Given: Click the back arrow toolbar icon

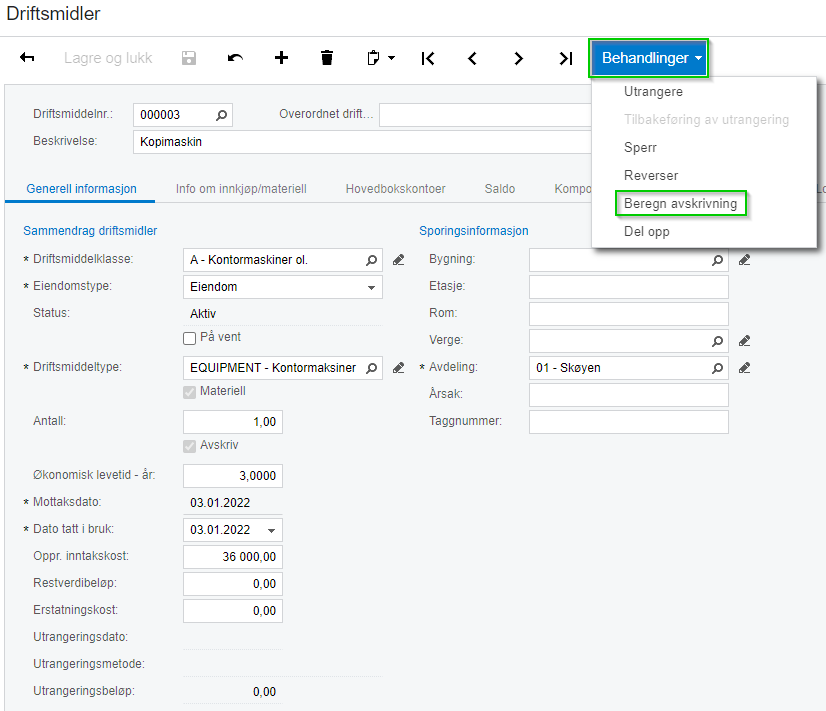Looking at the screenshot, I should pos(27,58).
